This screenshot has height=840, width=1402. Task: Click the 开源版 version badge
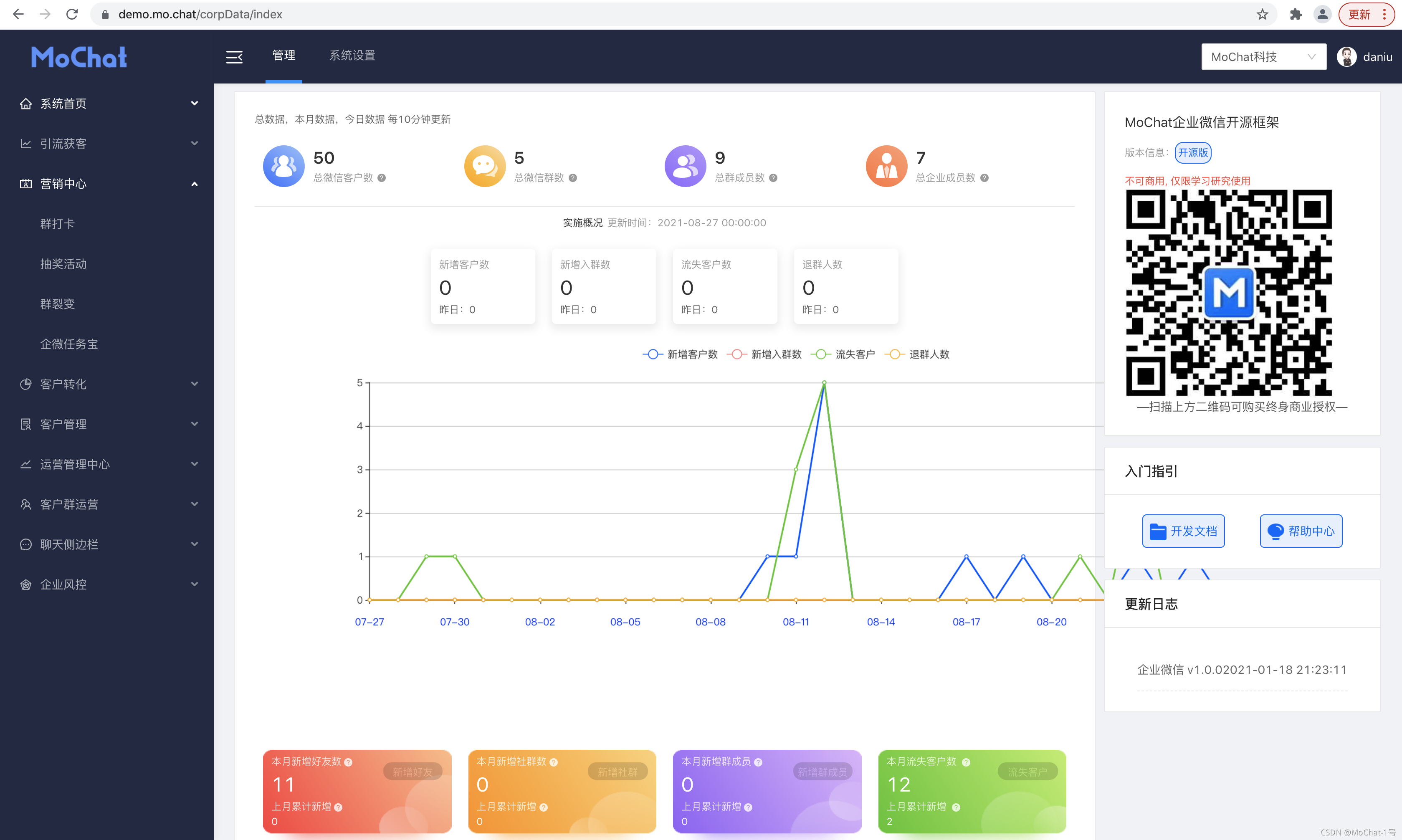coord(1192,153)
